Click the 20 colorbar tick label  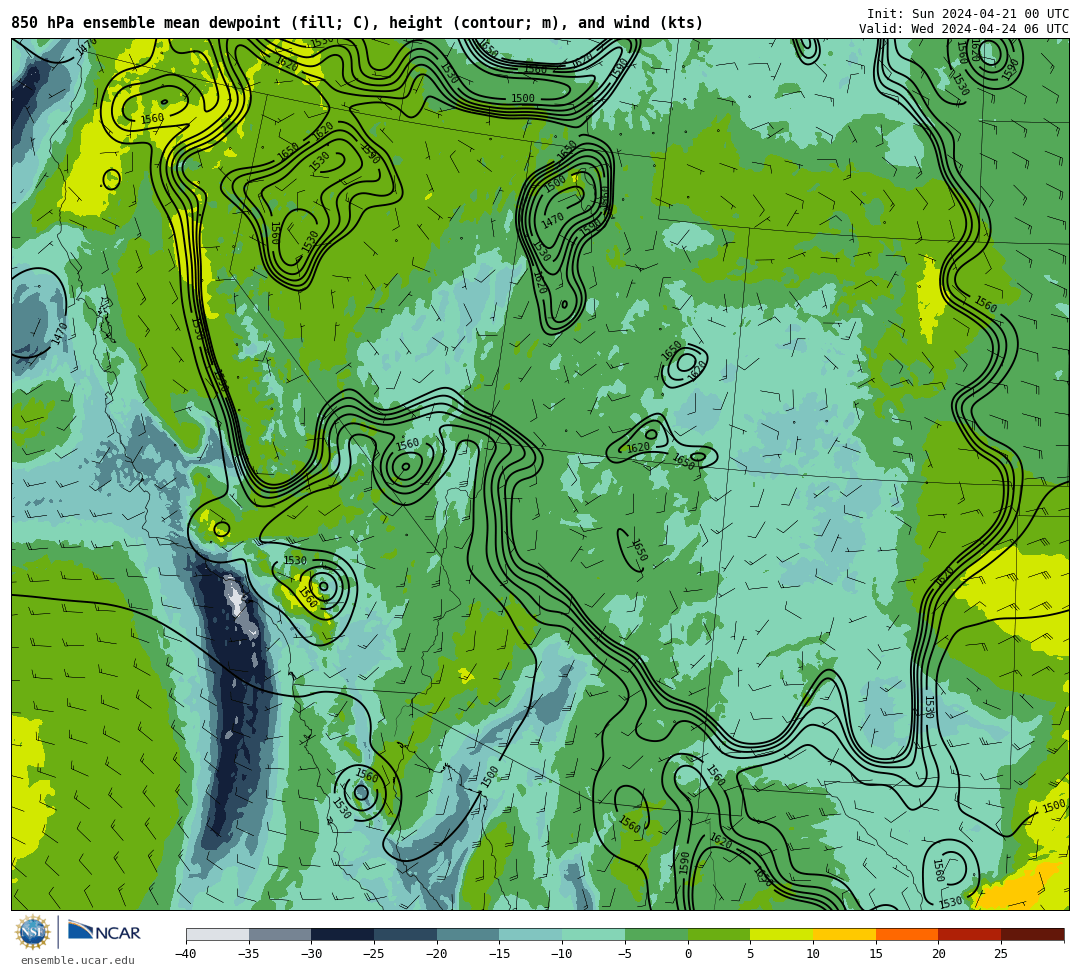tap(938, 954)
